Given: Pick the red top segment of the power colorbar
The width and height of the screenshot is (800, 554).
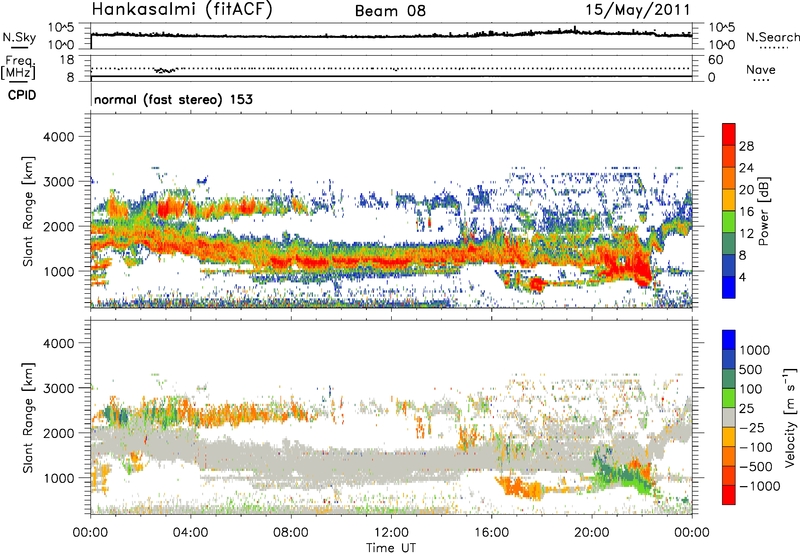Looking at the screenshot, I should coord(729,134).
